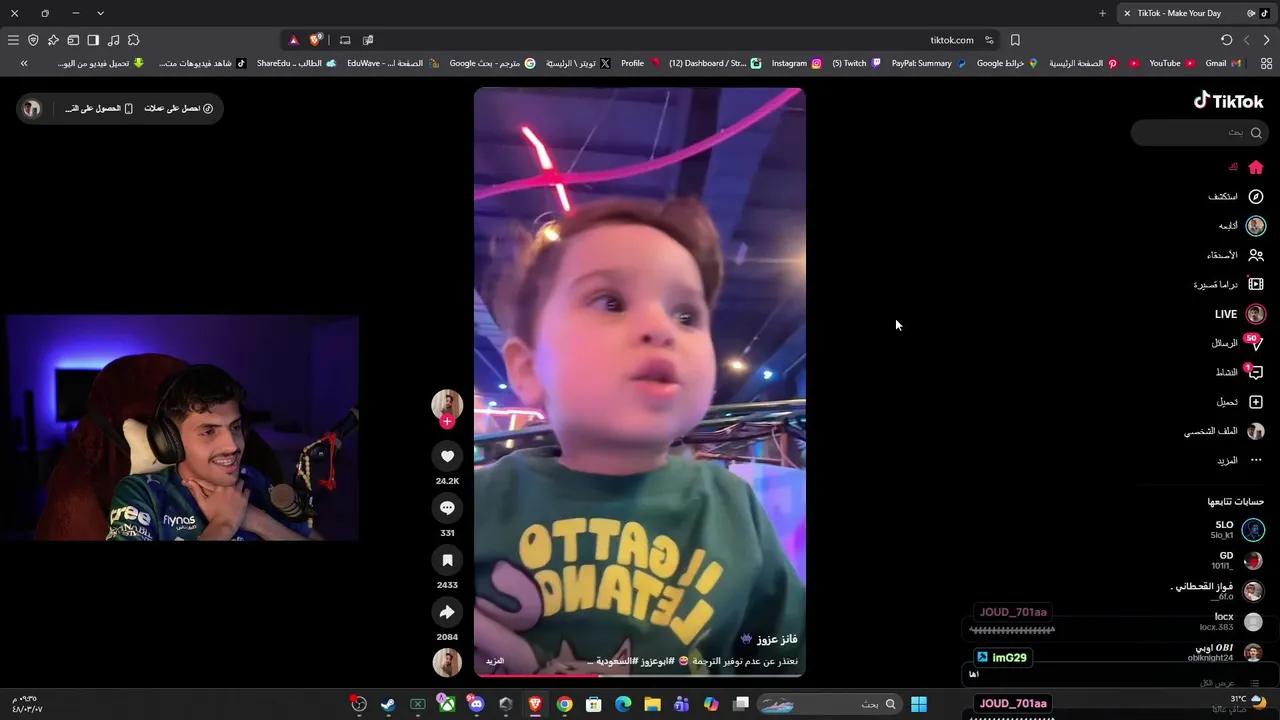The image size is (1280, 720).
Task: Open the EduWave bookmark
Action: 393,63
